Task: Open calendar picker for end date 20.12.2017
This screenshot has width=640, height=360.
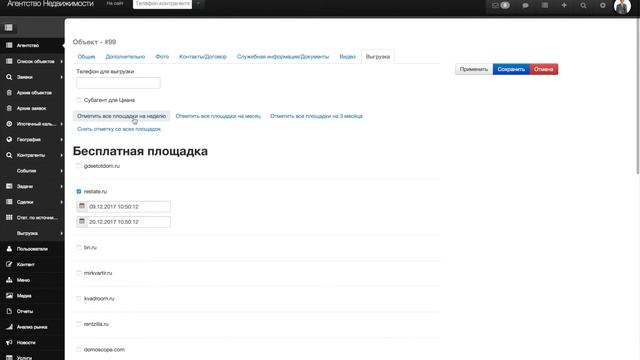Action: (x=82, y=222)
